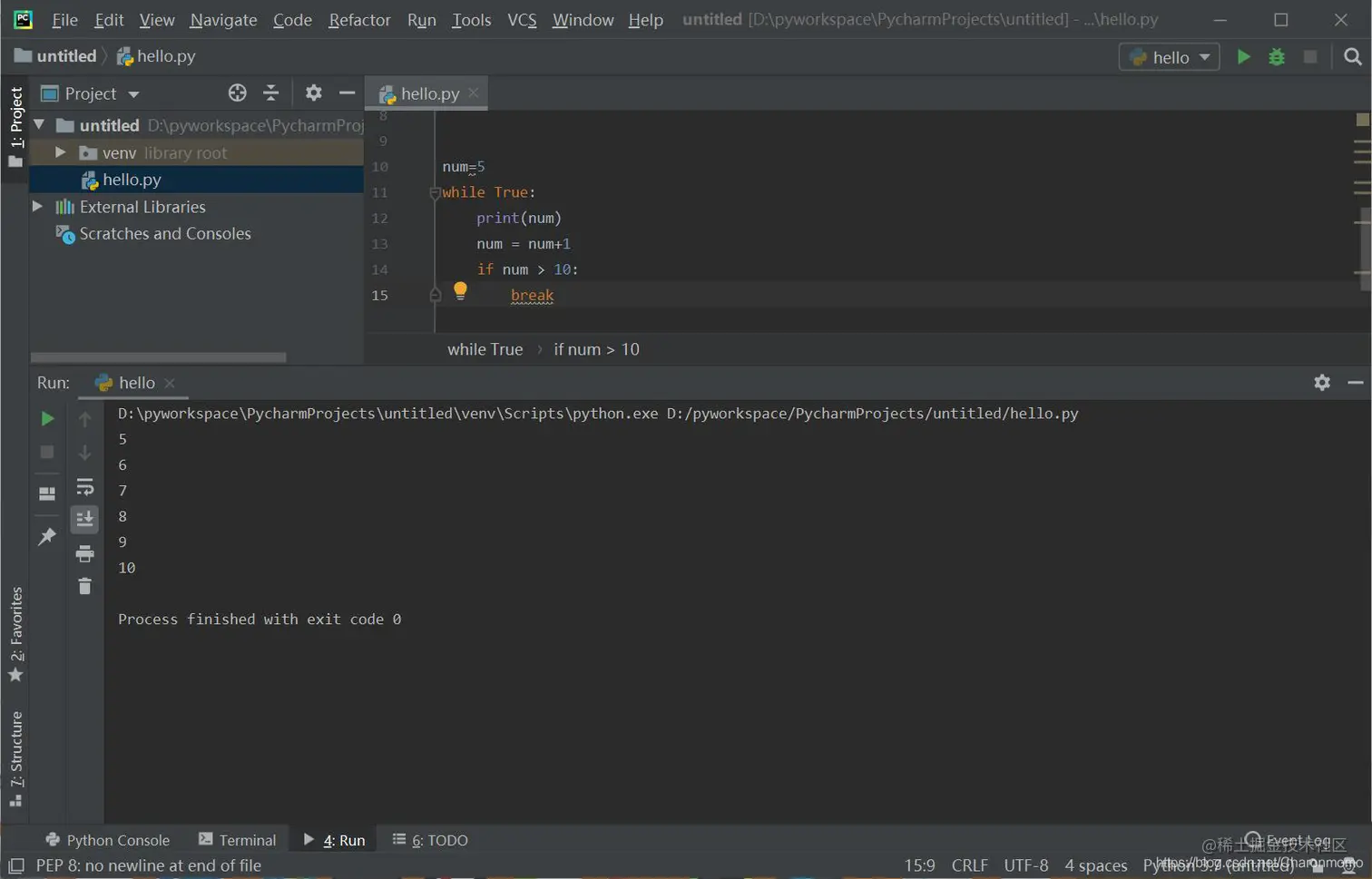Open the VCS menu

pos(522,19)
